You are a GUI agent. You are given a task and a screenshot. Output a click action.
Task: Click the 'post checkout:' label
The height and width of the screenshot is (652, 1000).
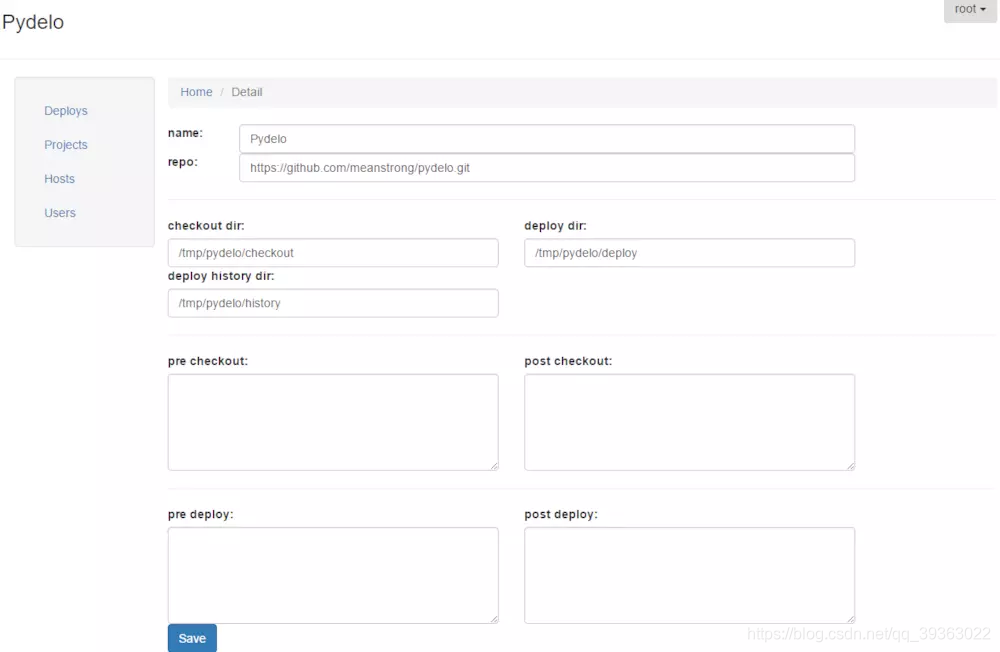click(x=568, y=361)
